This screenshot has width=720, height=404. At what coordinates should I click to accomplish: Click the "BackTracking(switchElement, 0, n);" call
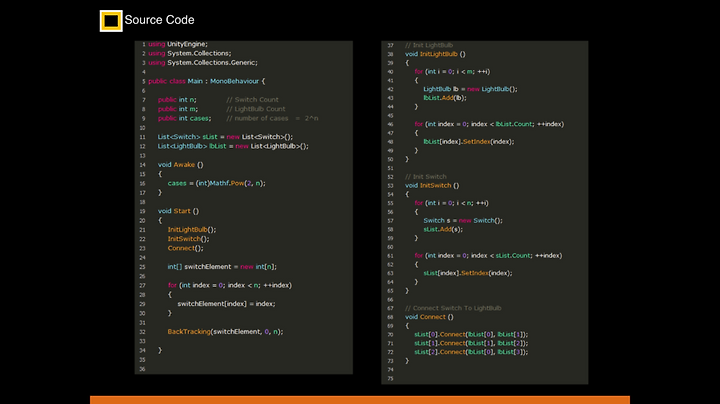(225, 331)
